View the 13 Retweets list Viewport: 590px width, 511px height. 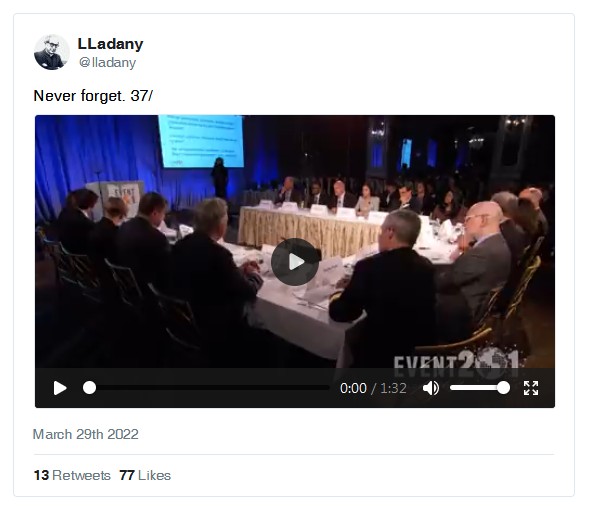click(72, 475)
